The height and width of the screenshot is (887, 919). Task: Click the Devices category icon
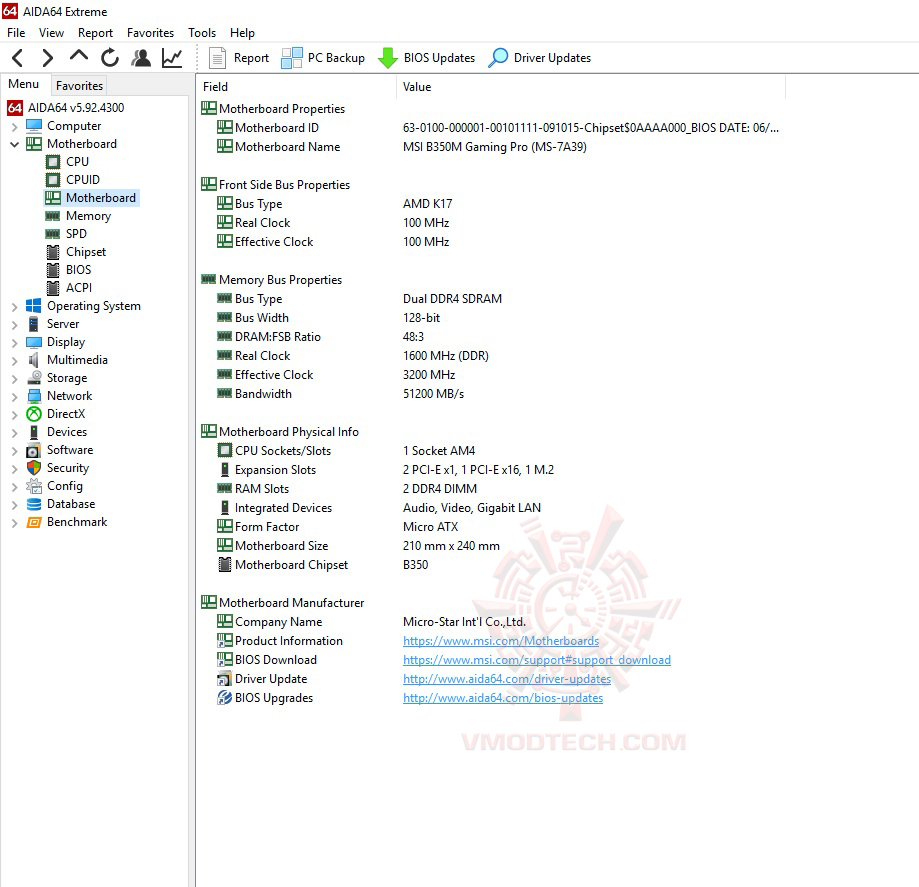point(34,432)
